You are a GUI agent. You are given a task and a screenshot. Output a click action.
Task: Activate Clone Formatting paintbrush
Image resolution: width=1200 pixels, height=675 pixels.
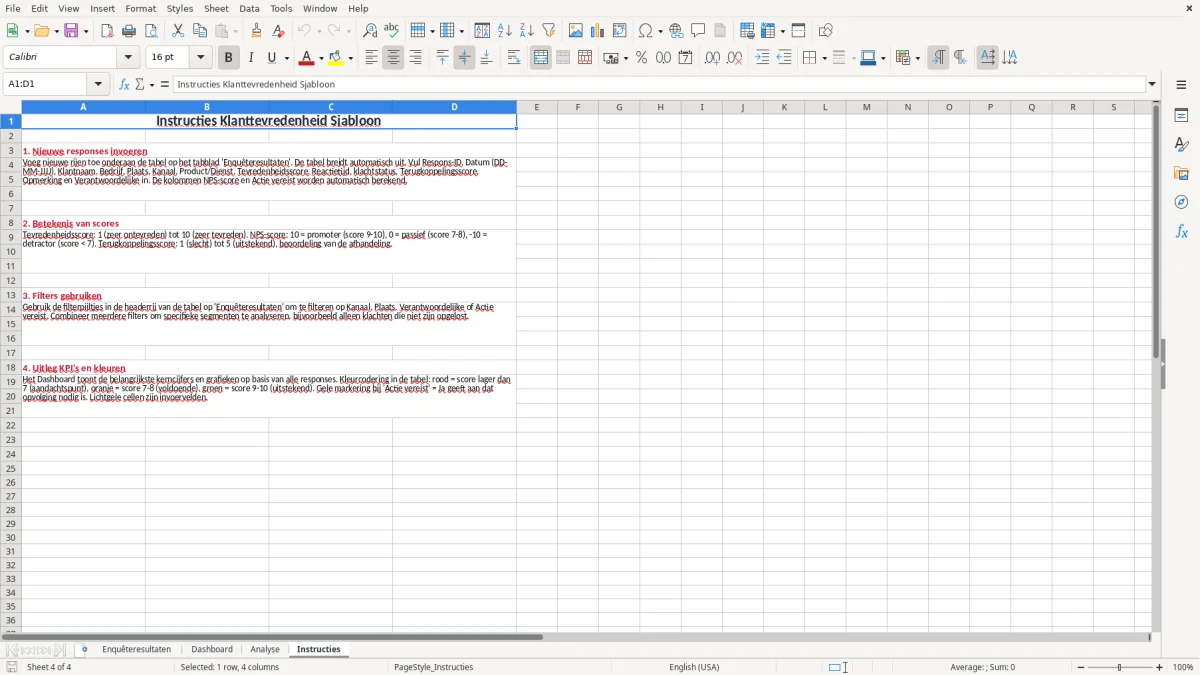coord(257,31)
